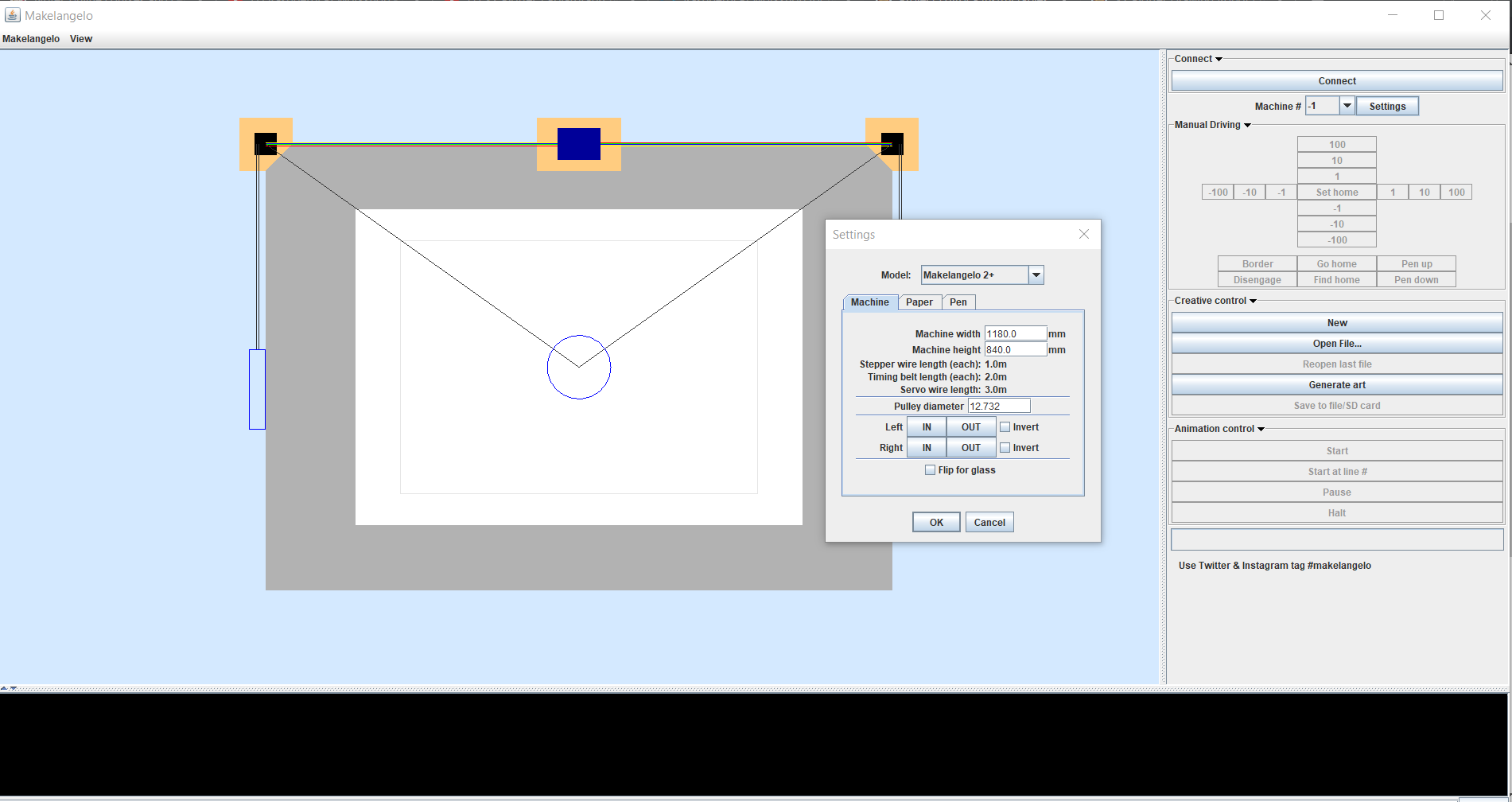
Task: Switch to the Pen tab
Action: [958, 302]
